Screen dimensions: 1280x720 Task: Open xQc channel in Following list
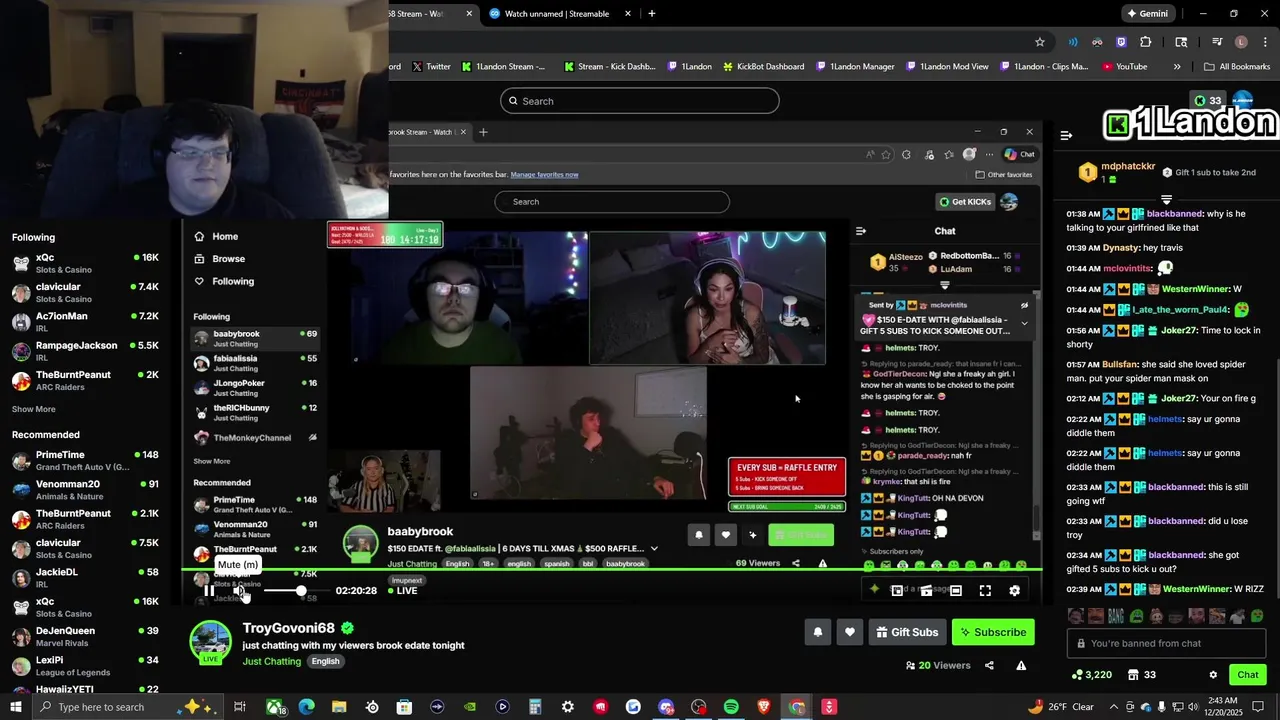click(x=85, y=263)
